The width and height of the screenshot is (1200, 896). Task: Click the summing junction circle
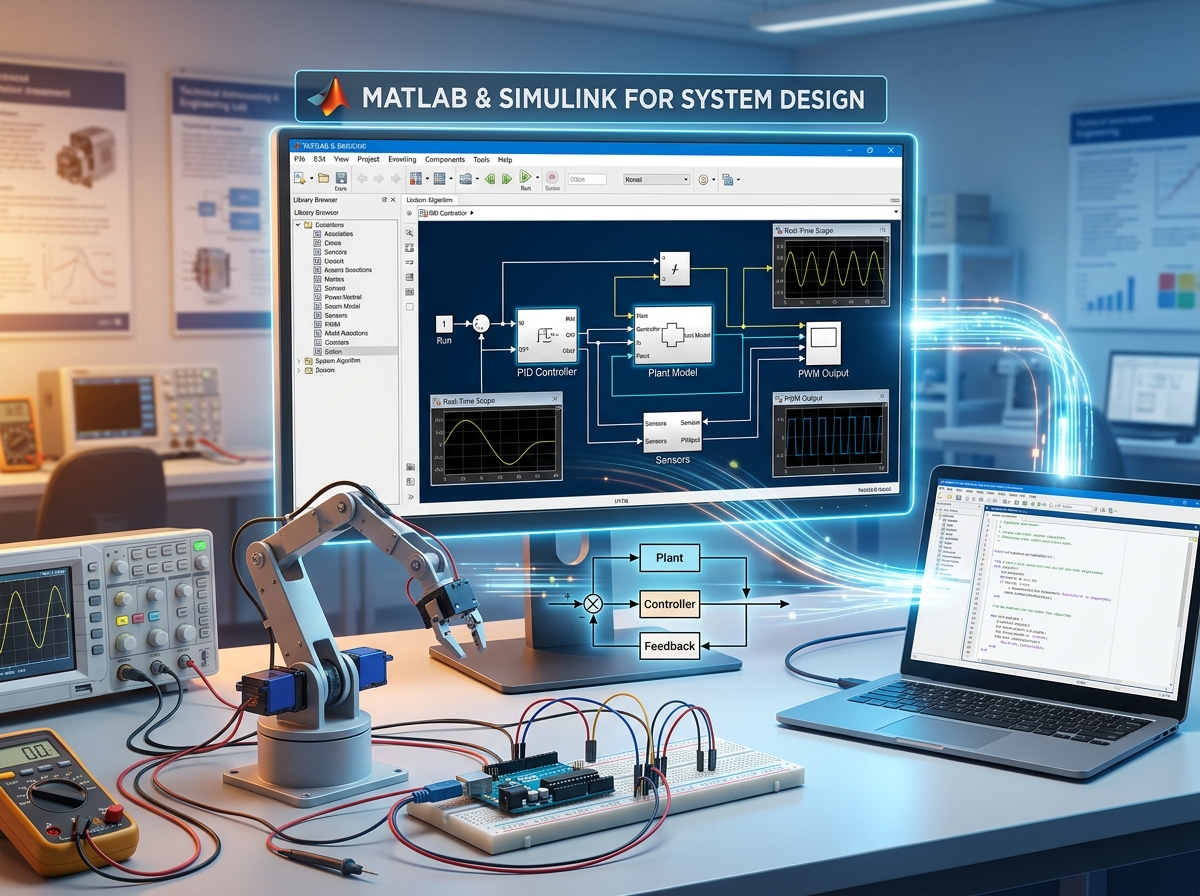(x=481, y=323)
